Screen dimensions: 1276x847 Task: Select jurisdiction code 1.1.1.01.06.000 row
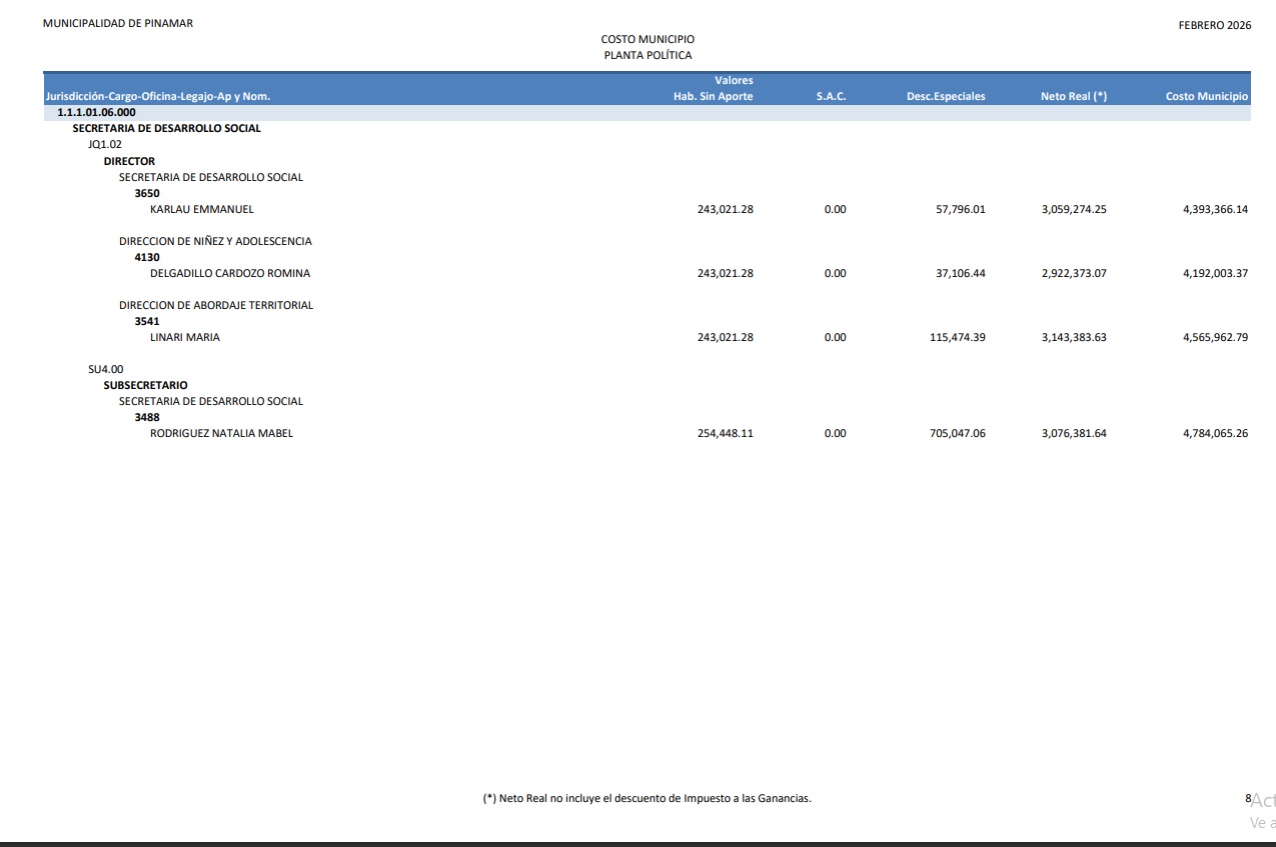coord(96,113)
